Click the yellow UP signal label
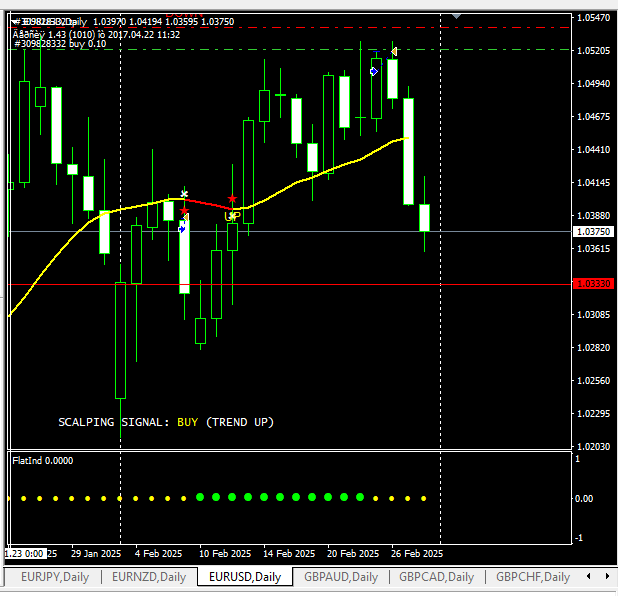Image resolution: width=618 pixels, height=596 pixels. 232,216
